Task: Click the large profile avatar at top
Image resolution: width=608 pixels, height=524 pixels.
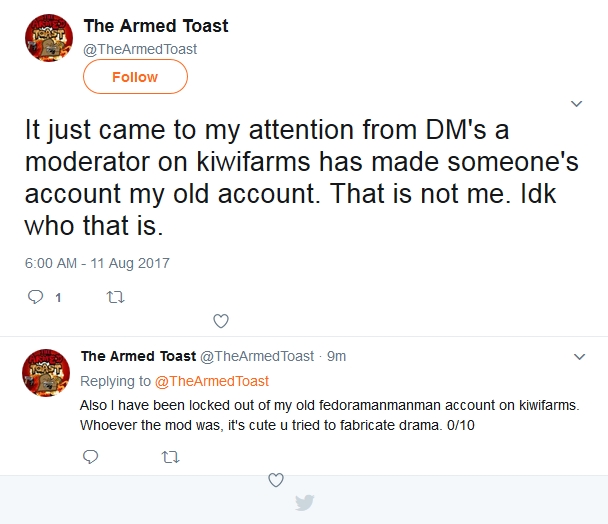Action: pyautogui.click(x=49, y=38)
